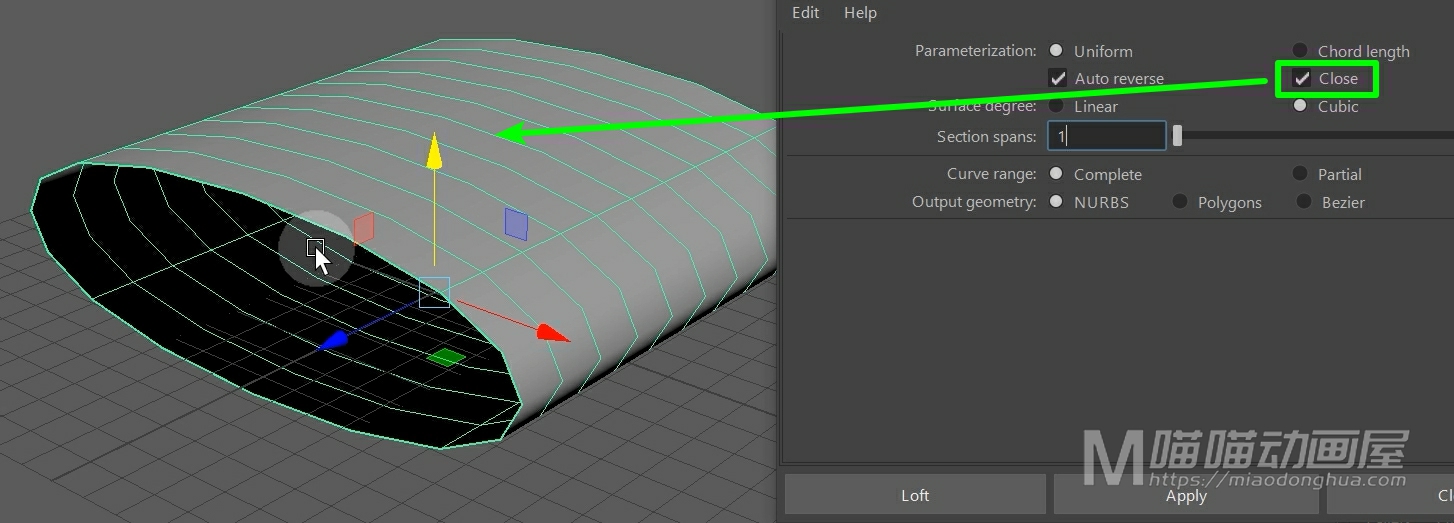Viewport: 1454px width, 523px height.
Task: Toggle the Auto reverse checkbox
Action: pyautogui.click(x=1057, y=78)
